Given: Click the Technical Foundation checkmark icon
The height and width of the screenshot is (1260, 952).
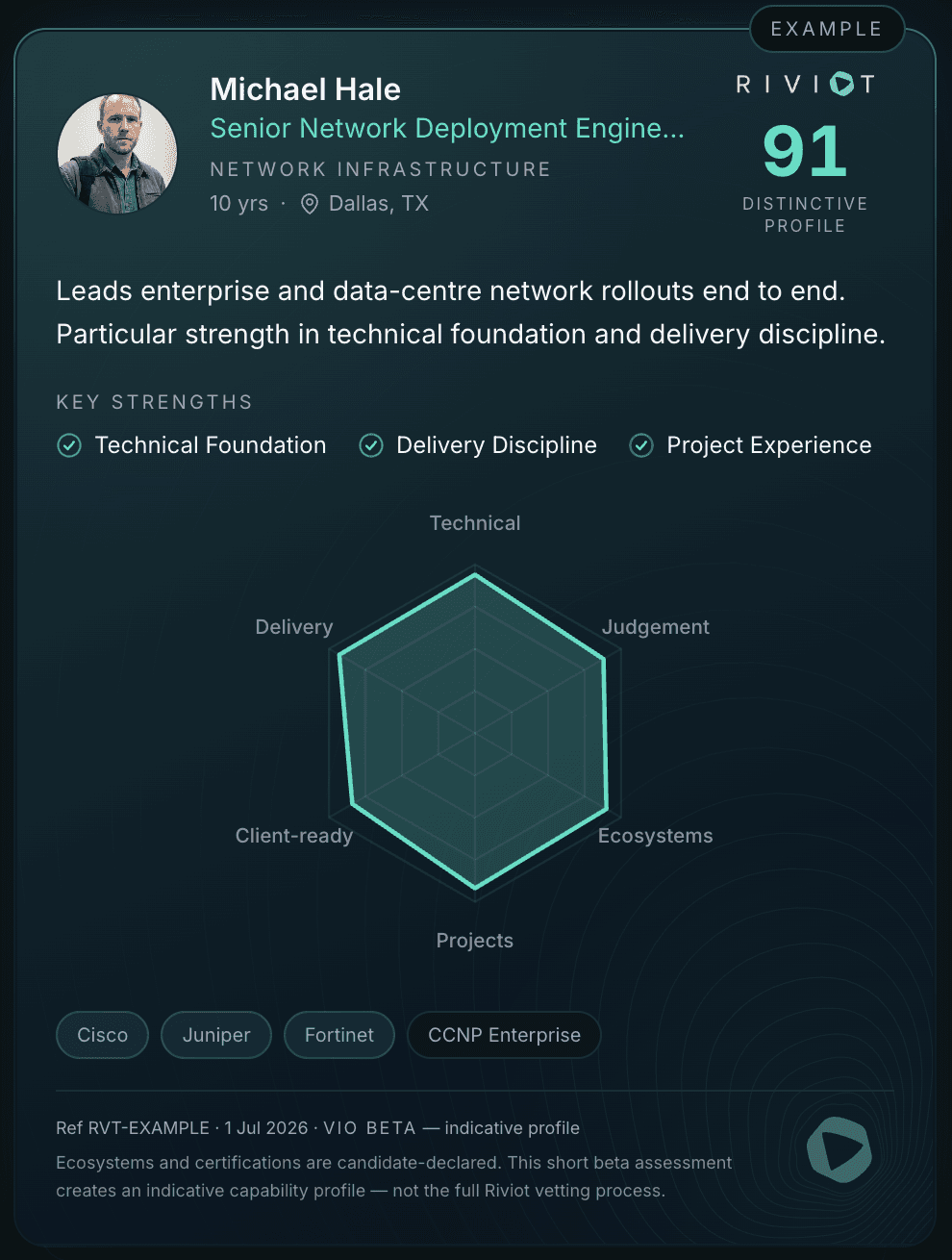Looking at the screenshot, I should coord(69,445).
